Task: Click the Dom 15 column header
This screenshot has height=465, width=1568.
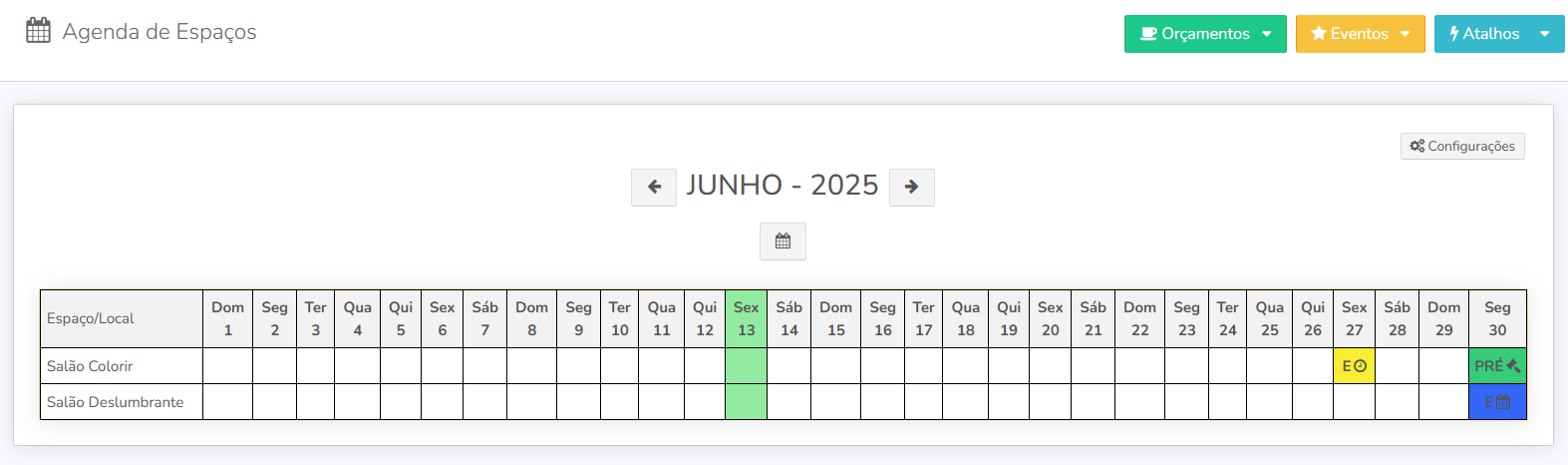Action: (835, 319)
